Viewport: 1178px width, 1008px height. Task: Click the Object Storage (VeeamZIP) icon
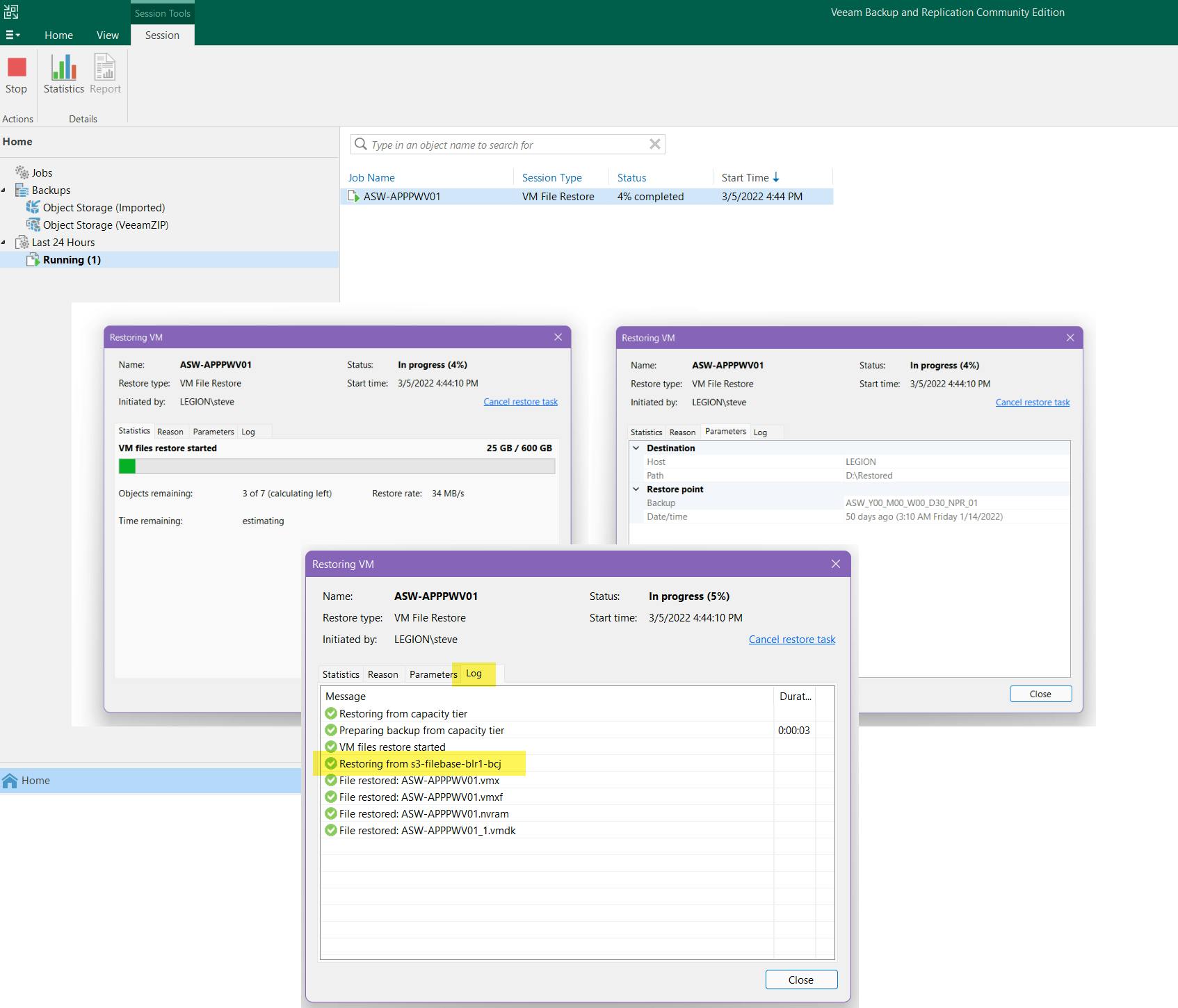coord(33,225)
